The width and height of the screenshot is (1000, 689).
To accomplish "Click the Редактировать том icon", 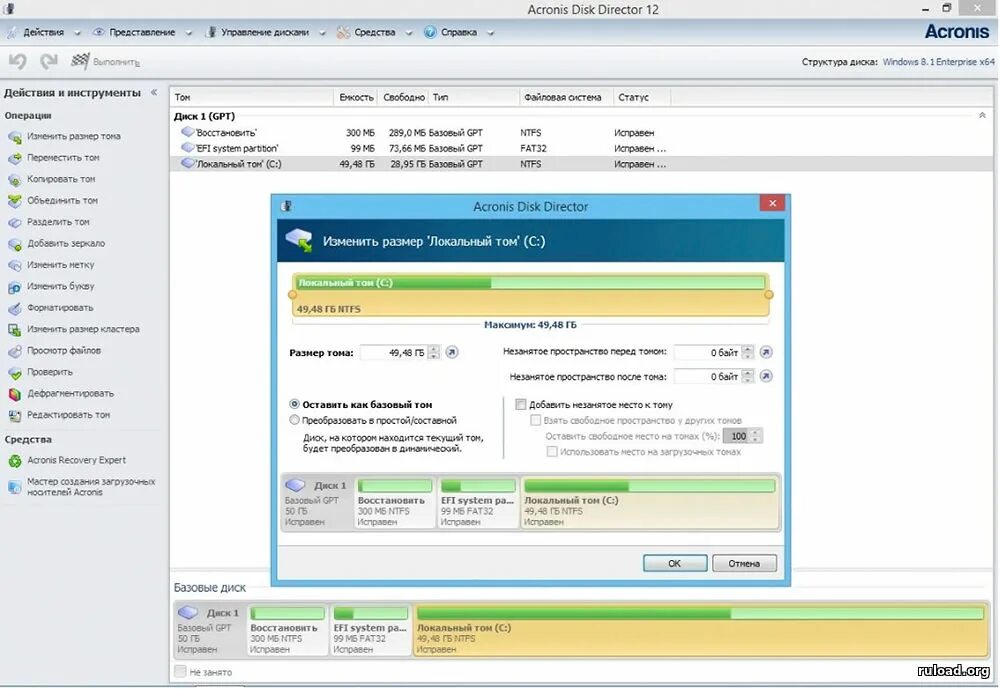I will tap(15, 415).
